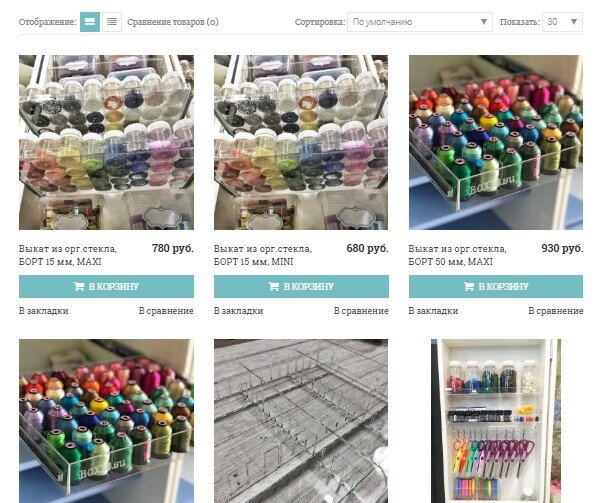Open the БОРТ 15 мм MAXI product title
This screenshot has height=503, width=597.
coord(68,255)
